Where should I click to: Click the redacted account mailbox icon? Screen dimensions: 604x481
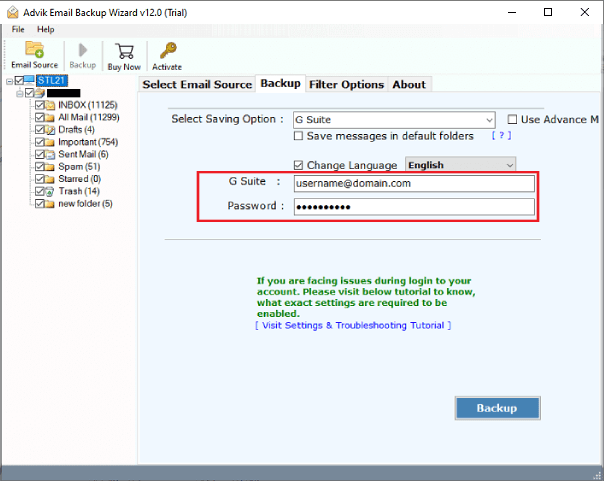click(x=40, y=93)
